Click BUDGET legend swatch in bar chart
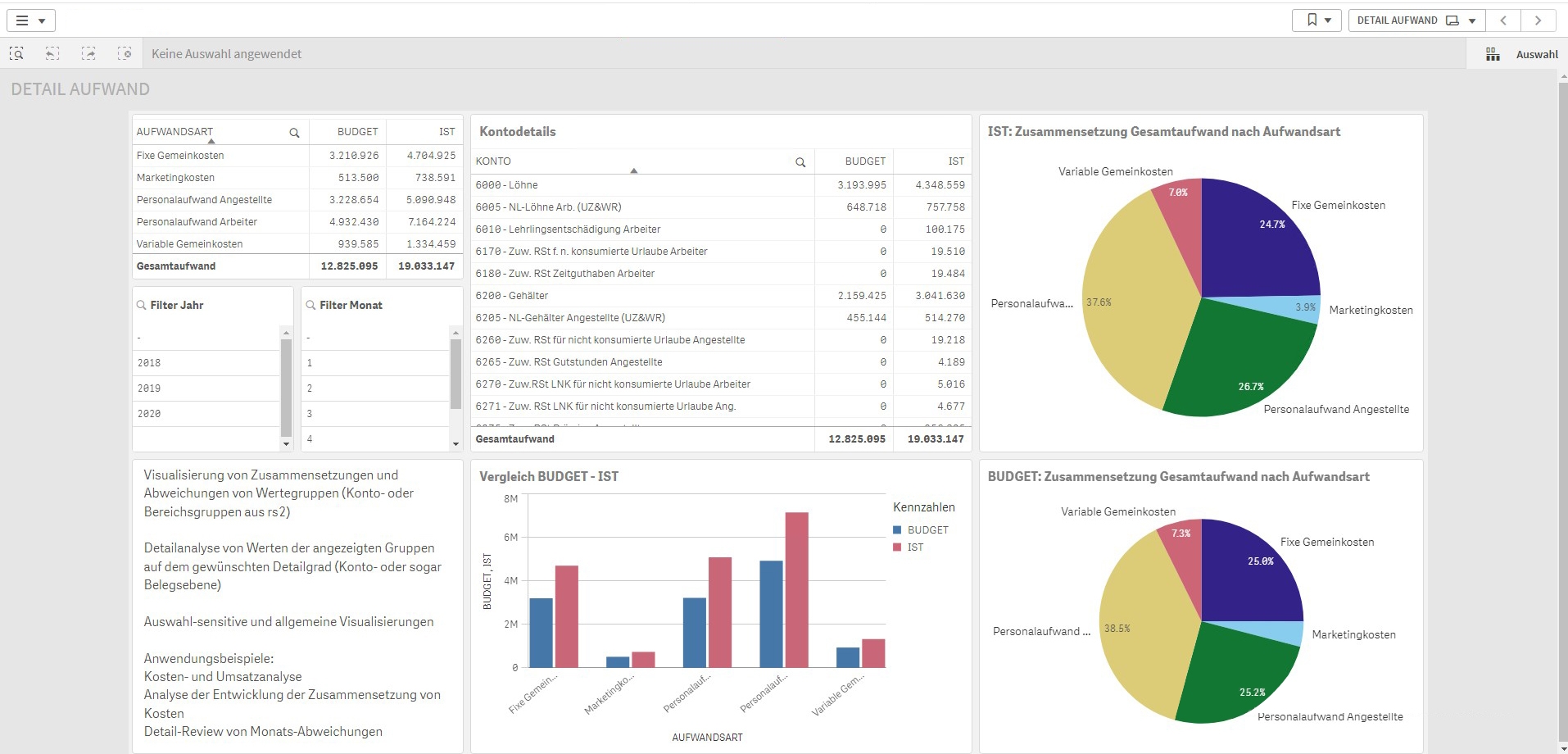Image resolution: width=1568 pixels, height=754 pixels. 898,530
